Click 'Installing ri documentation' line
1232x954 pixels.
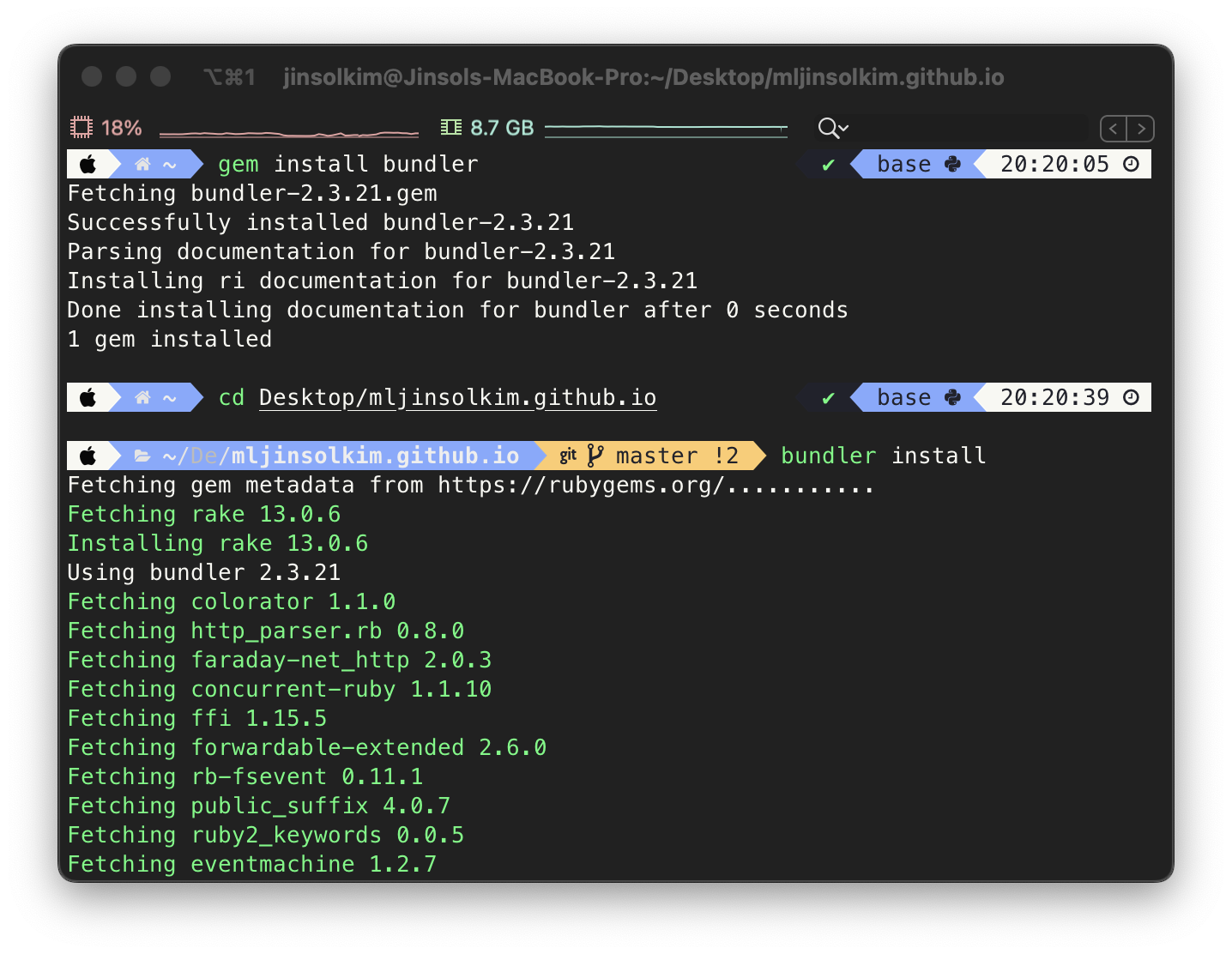pyautogui.click(x=383, y=281)
